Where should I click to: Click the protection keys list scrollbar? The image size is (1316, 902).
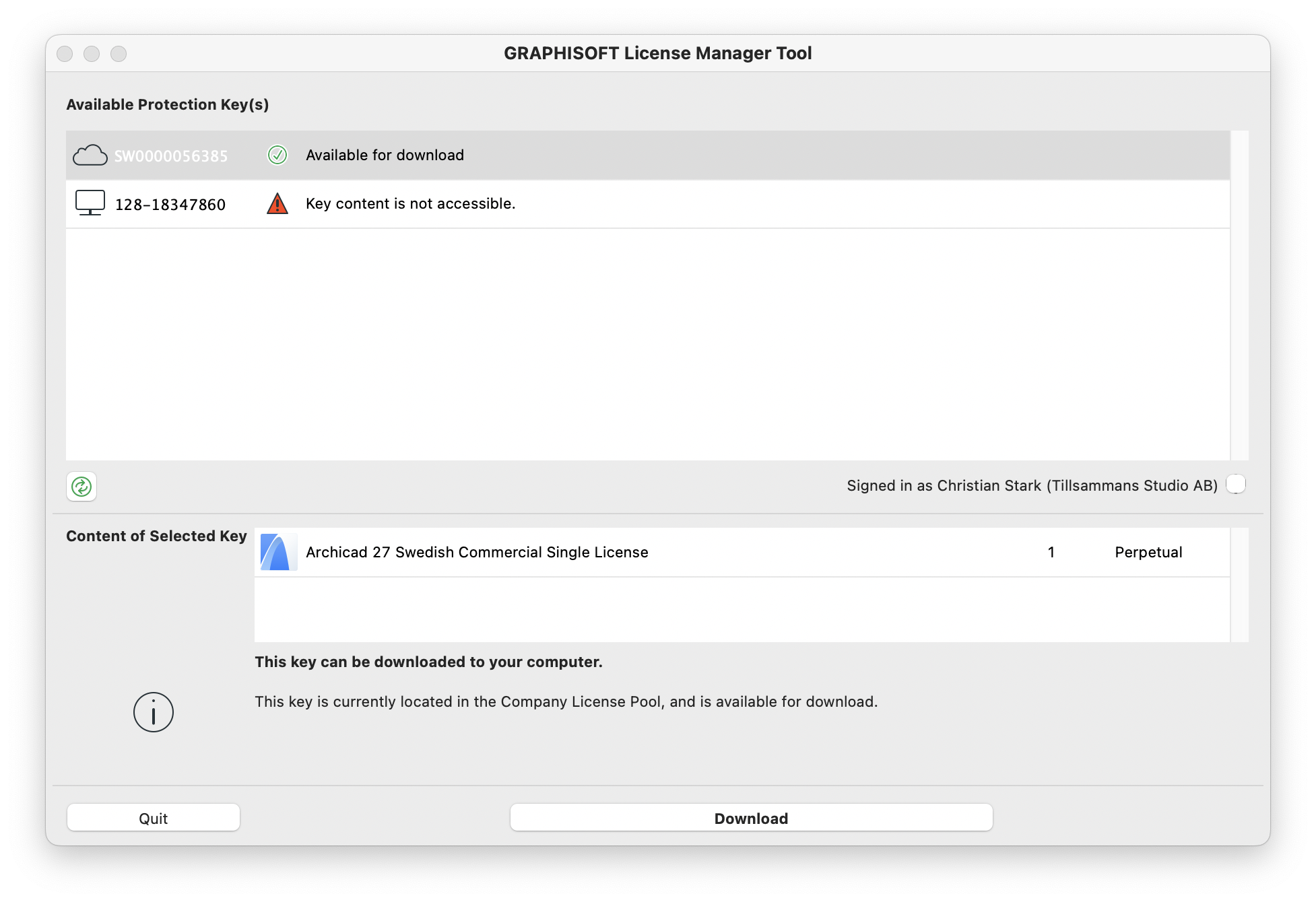1239,295
